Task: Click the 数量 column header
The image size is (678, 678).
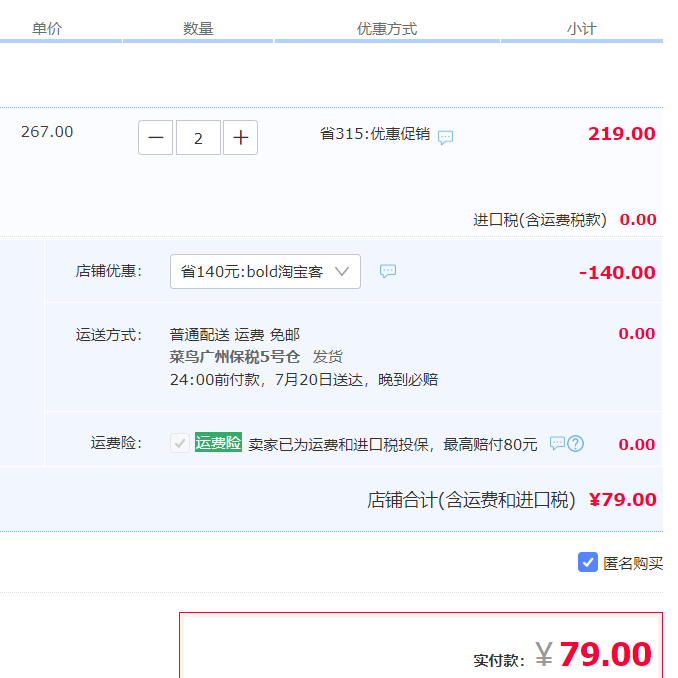Action: click(198, 29)
